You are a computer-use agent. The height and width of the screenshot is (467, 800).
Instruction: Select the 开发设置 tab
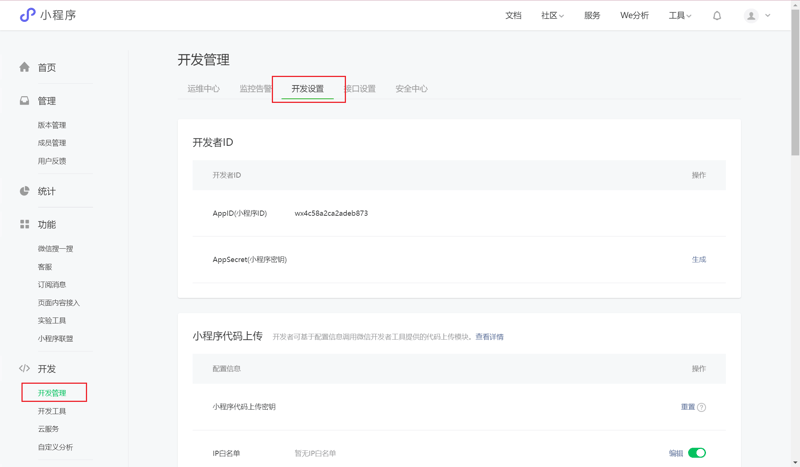[308, 89]
